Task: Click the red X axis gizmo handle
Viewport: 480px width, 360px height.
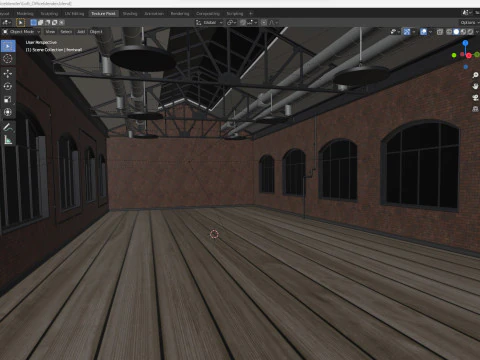Action: tap(469, 55)
